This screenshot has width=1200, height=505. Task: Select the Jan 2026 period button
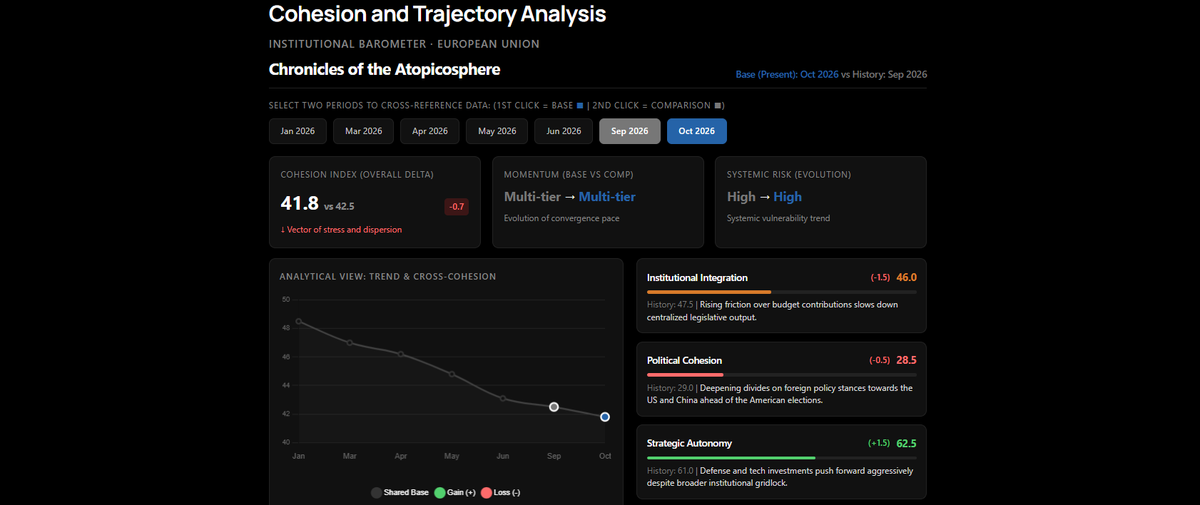[x=297, y=131]
